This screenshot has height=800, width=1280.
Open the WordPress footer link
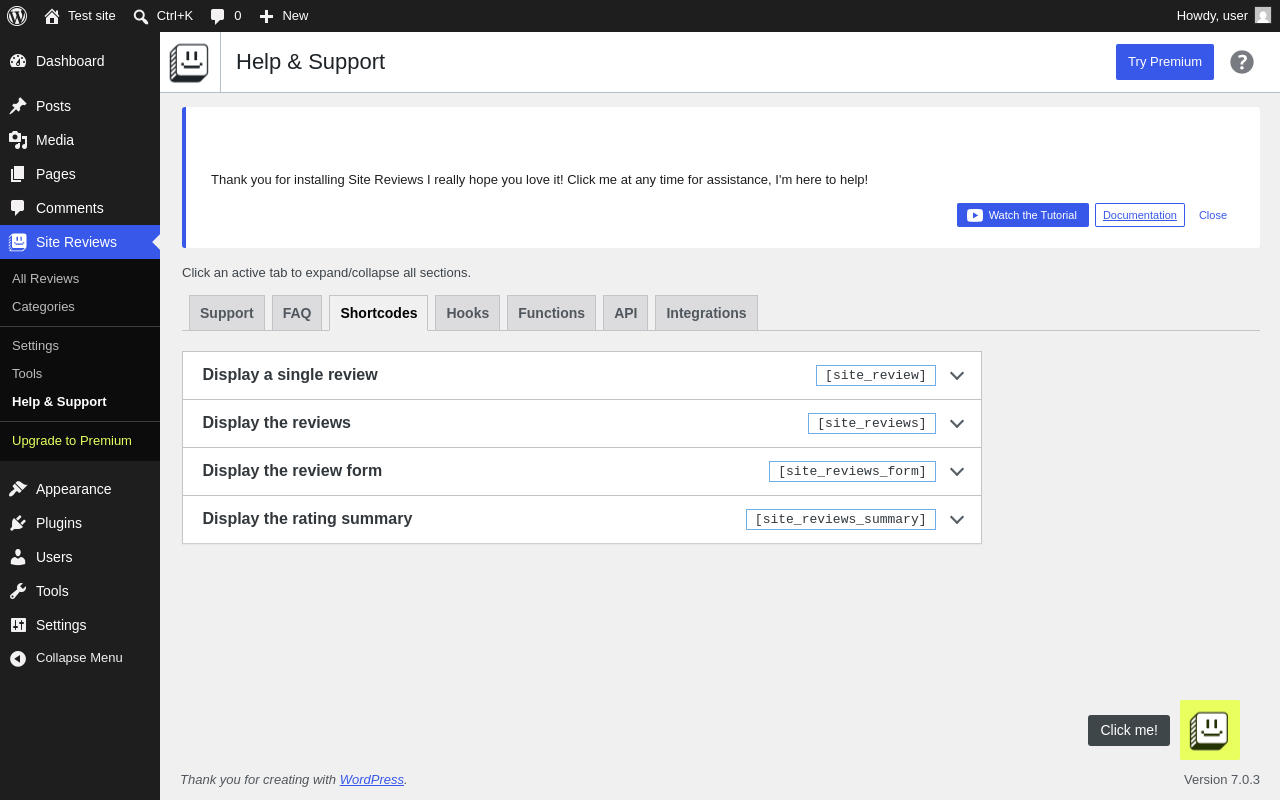coord(372,779)
